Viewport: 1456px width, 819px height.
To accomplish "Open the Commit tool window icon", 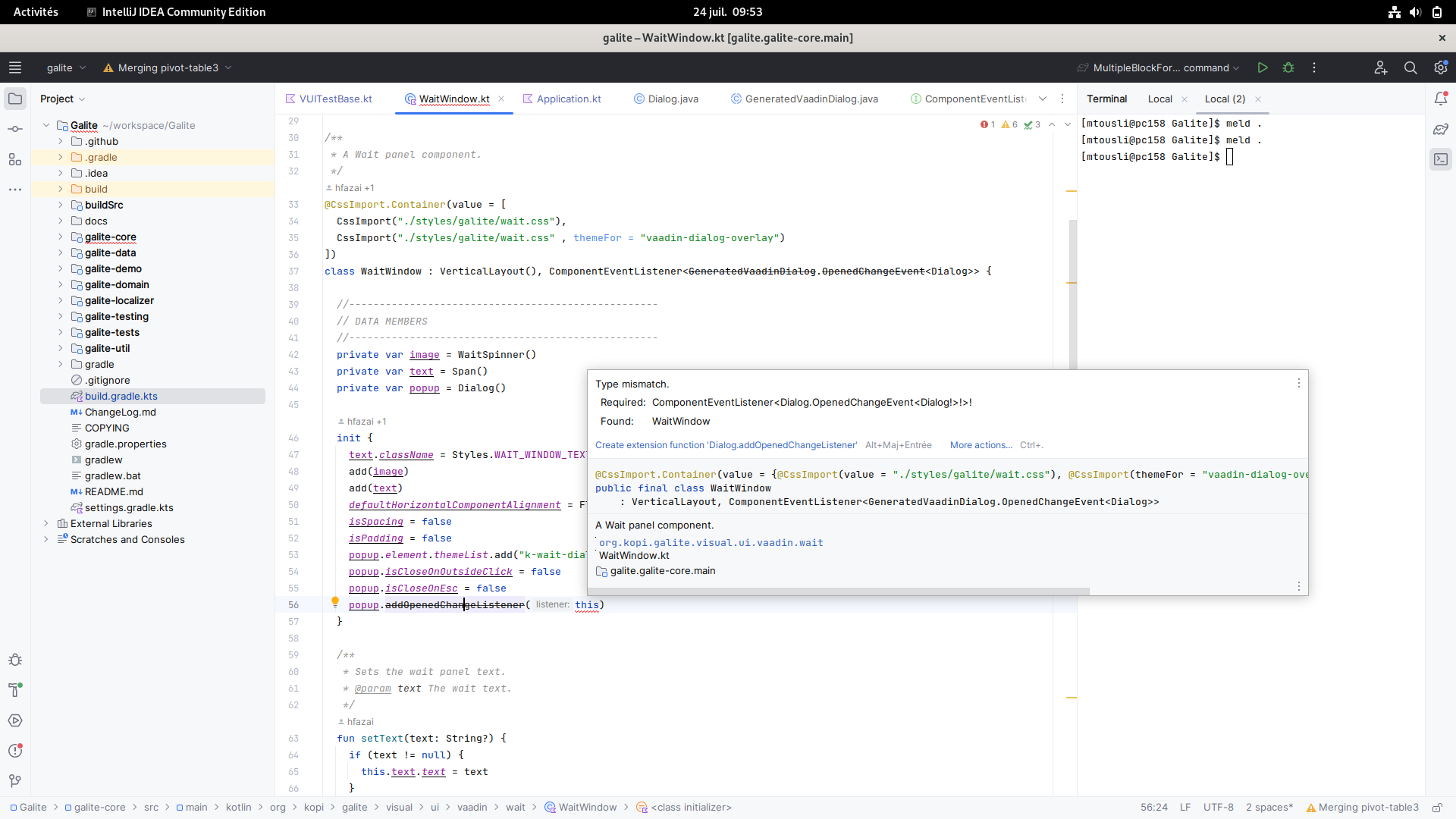I will 15,129.
